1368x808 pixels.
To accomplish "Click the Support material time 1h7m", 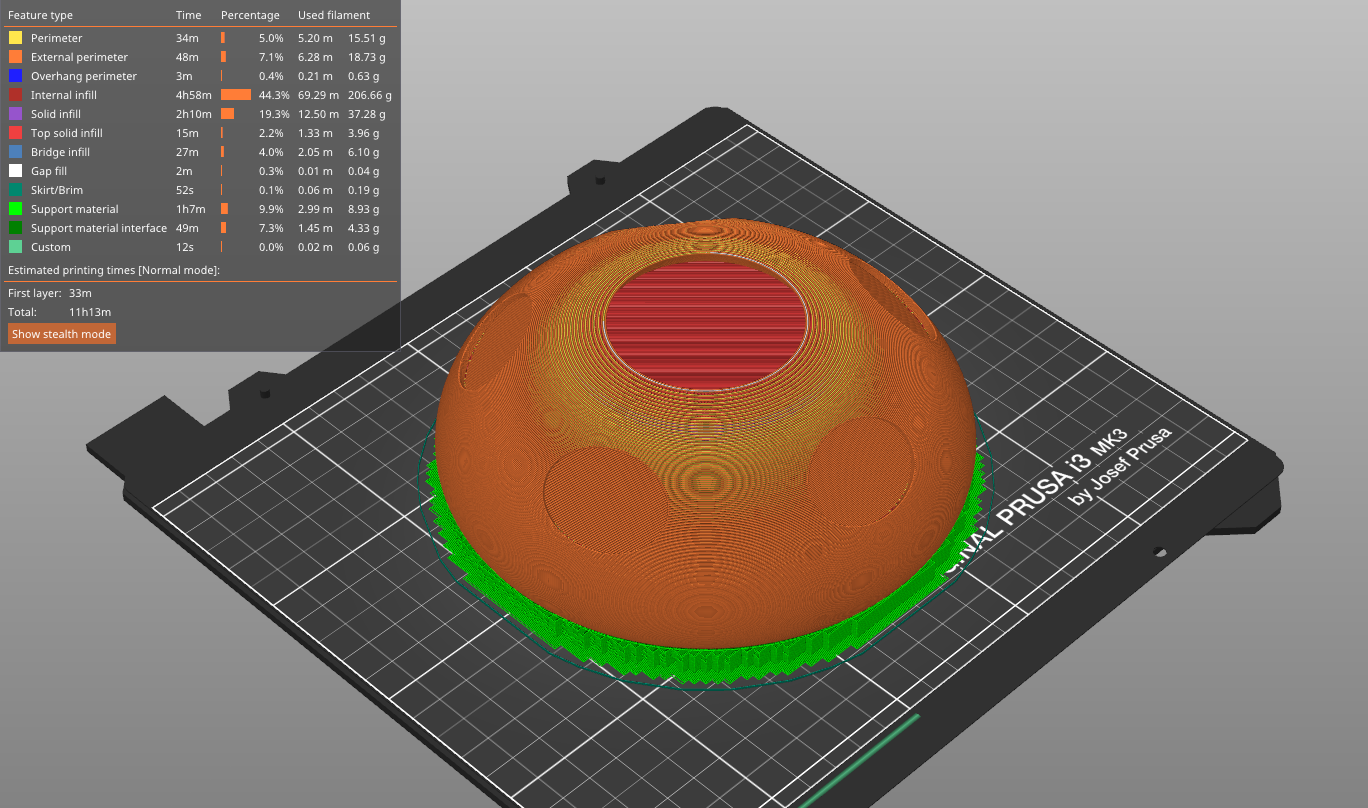I will (x=190, y=209).
